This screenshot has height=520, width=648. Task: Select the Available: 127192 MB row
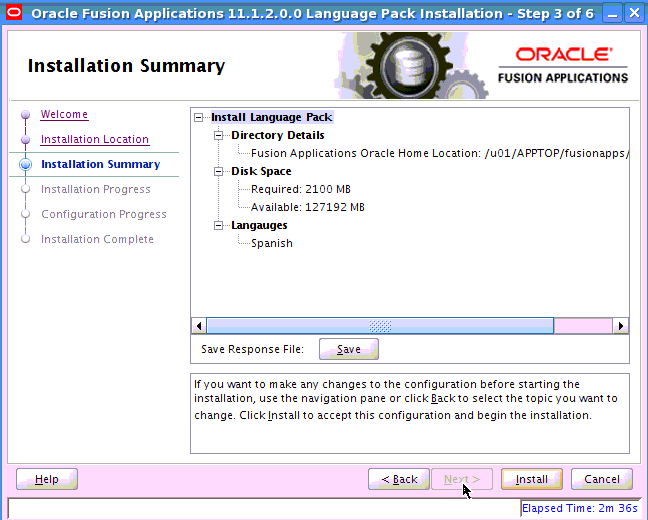308,207
